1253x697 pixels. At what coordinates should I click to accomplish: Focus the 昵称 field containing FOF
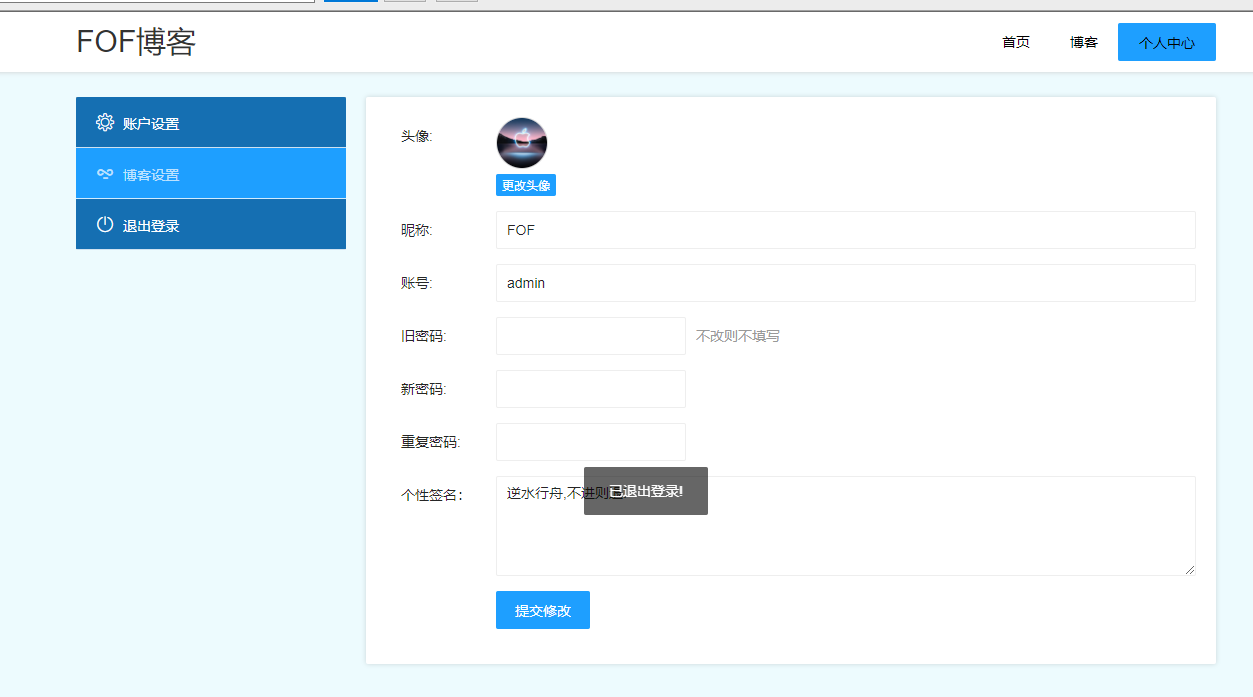(x=846, y=230)
